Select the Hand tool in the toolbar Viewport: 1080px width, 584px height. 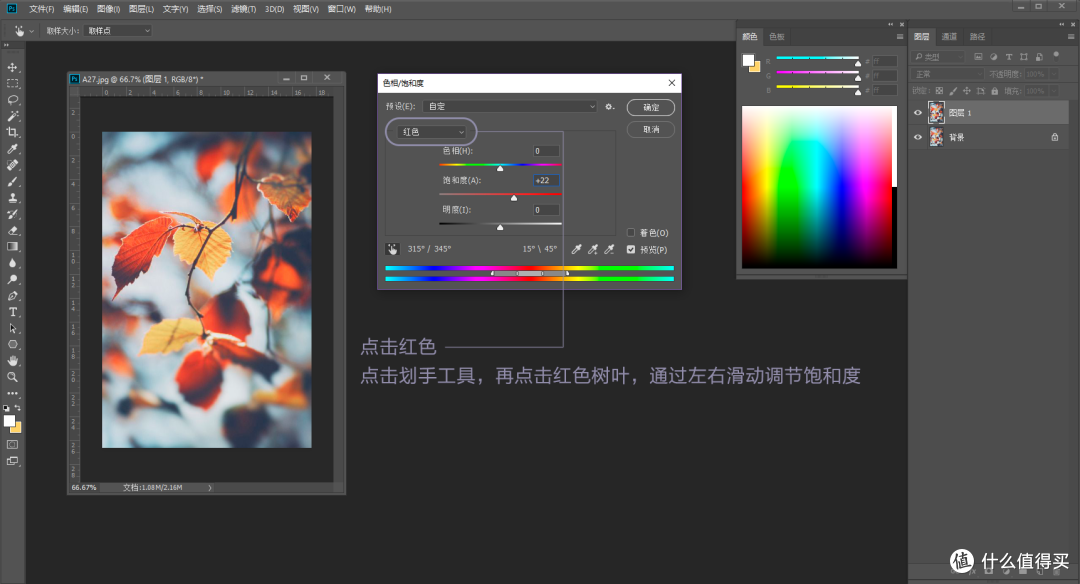(13, 361)
